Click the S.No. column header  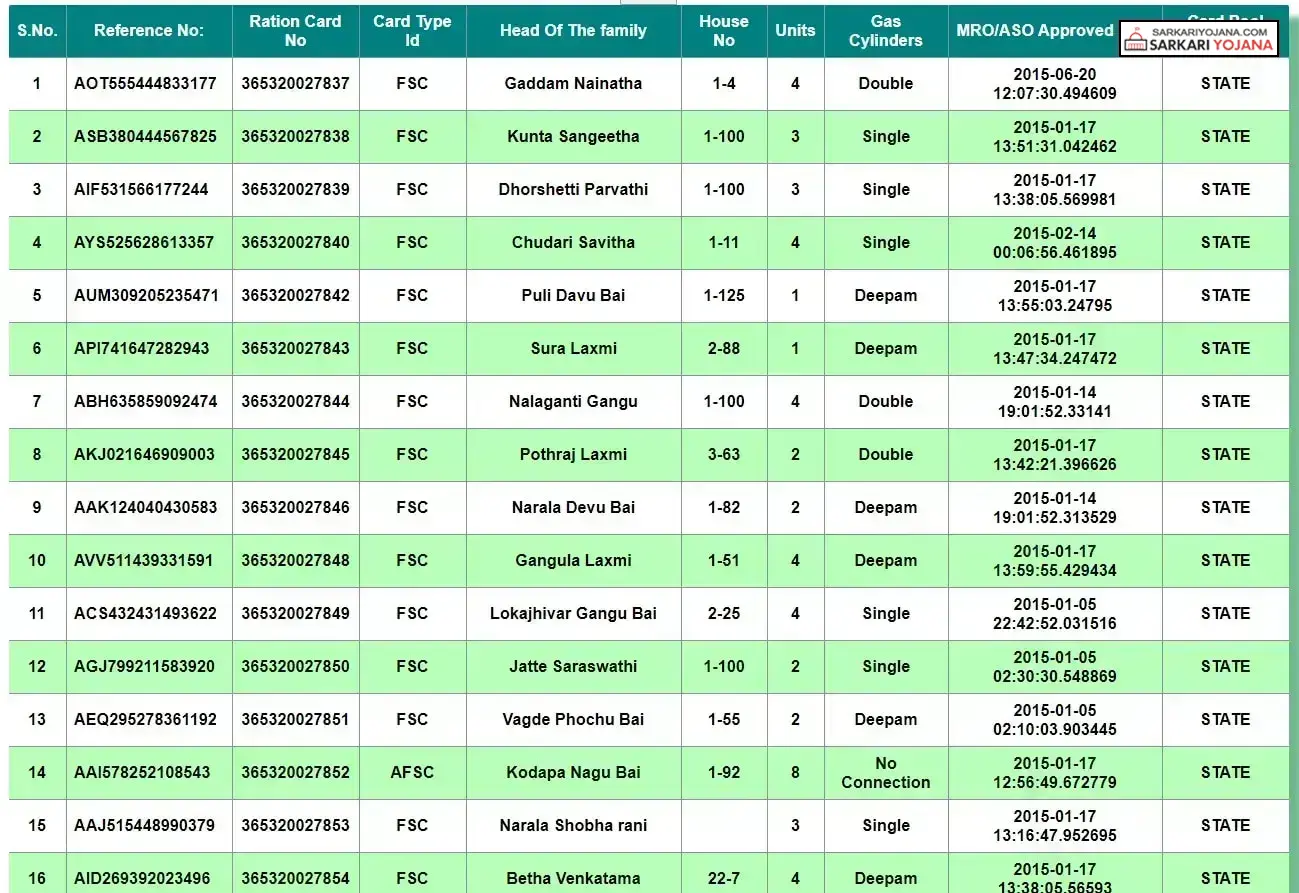coord(37,31)
